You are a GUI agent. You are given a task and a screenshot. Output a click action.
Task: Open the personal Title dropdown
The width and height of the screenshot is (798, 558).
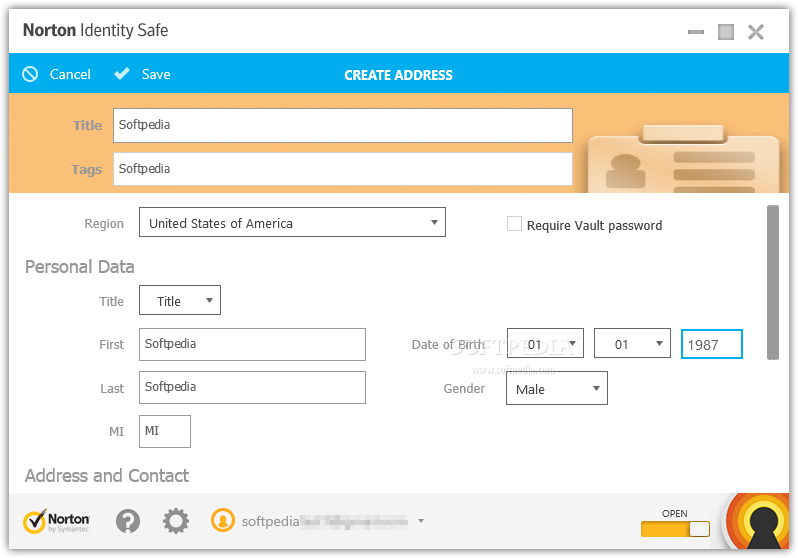(180, 300)
